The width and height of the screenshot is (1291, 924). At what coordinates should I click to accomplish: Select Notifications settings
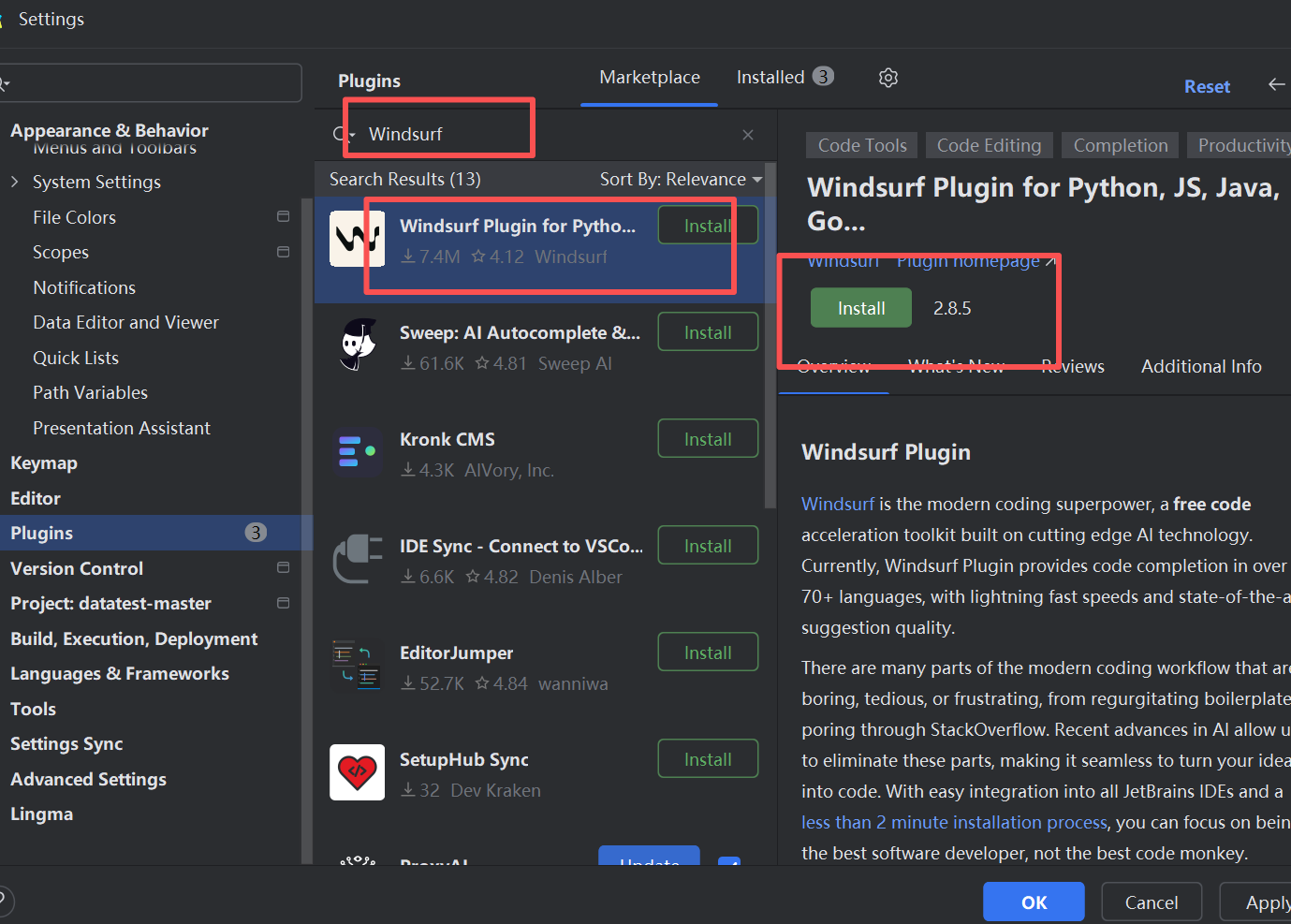84,287
